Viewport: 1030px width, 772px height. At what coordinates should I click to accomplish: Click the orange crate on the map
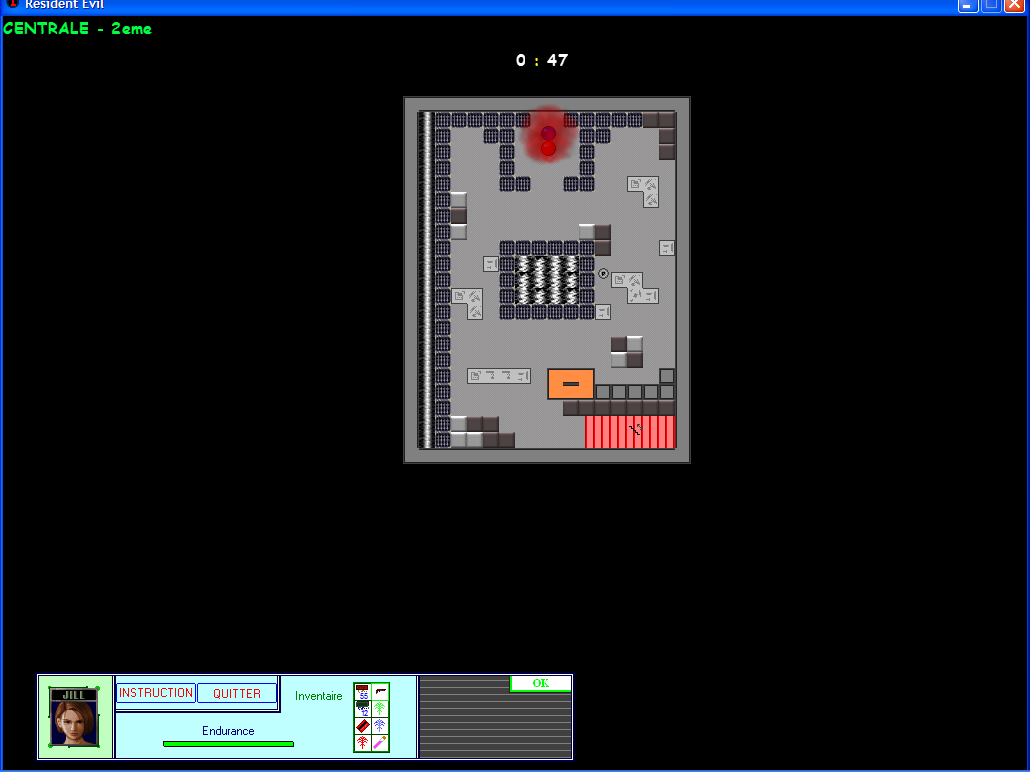point(571,384)
